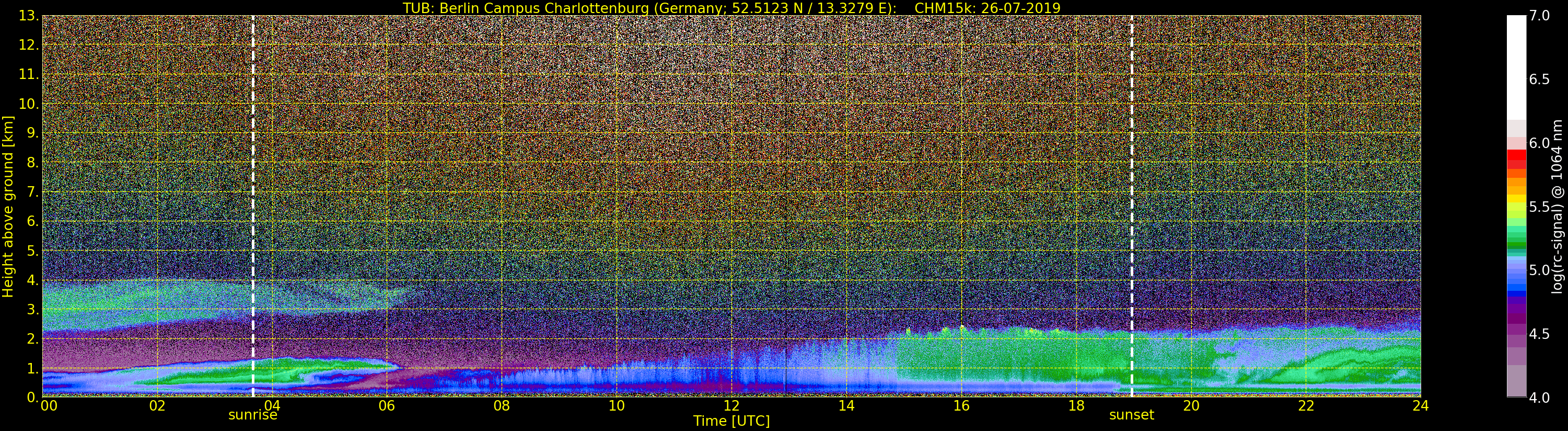Click the time axis tick '24'
This screenshot has width=1568, height=431.
pos(1421,405)
